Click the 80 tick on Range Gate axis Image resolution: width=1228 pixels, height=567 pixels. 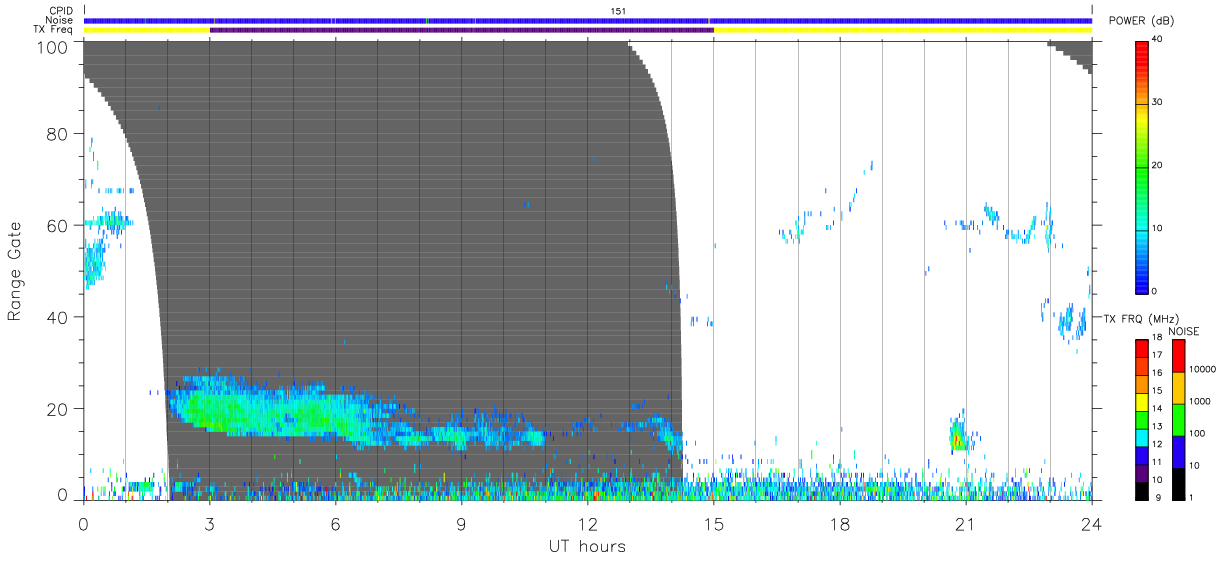click(x=59, y=133)
